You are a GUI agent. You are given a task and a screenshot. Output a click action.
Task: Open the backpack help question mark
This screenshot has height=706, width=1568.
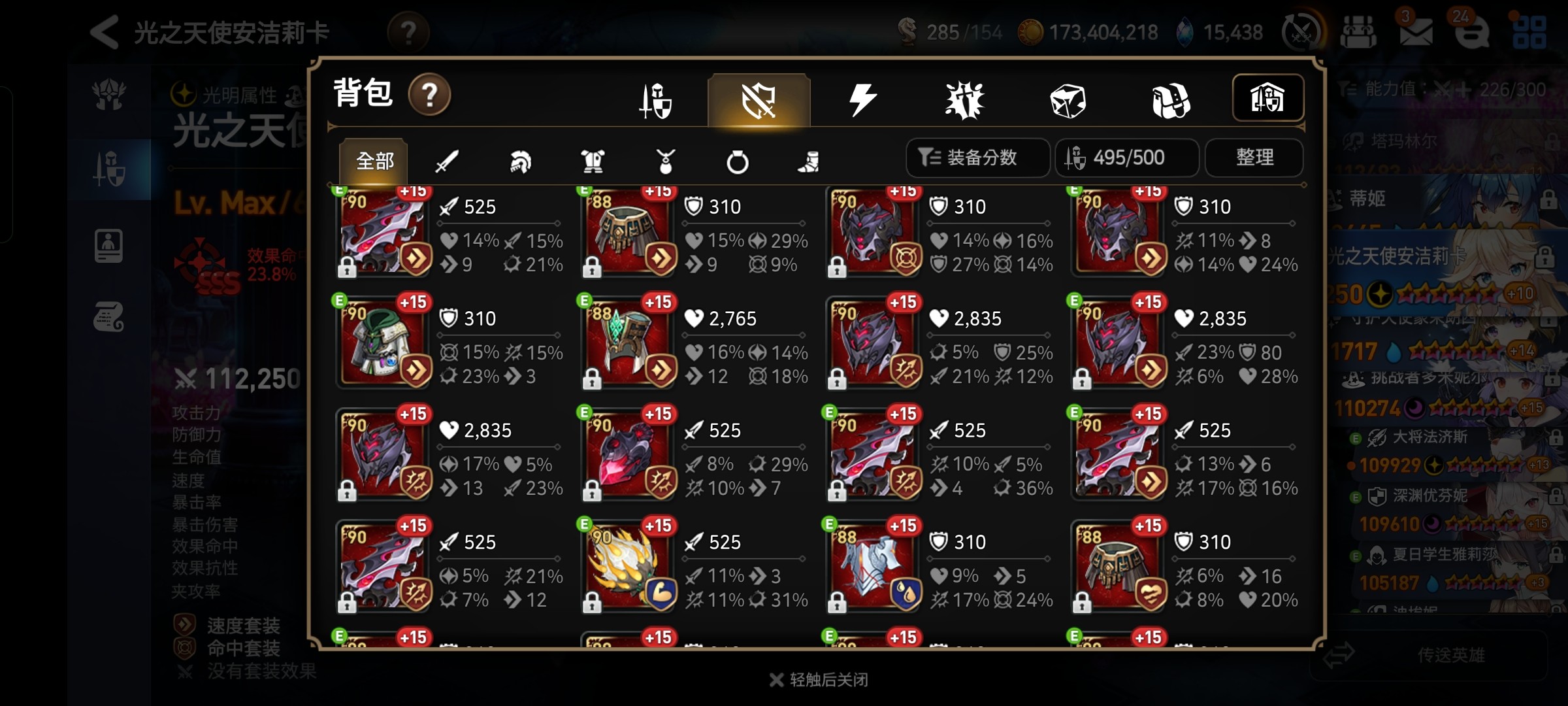tap(429, 95)
